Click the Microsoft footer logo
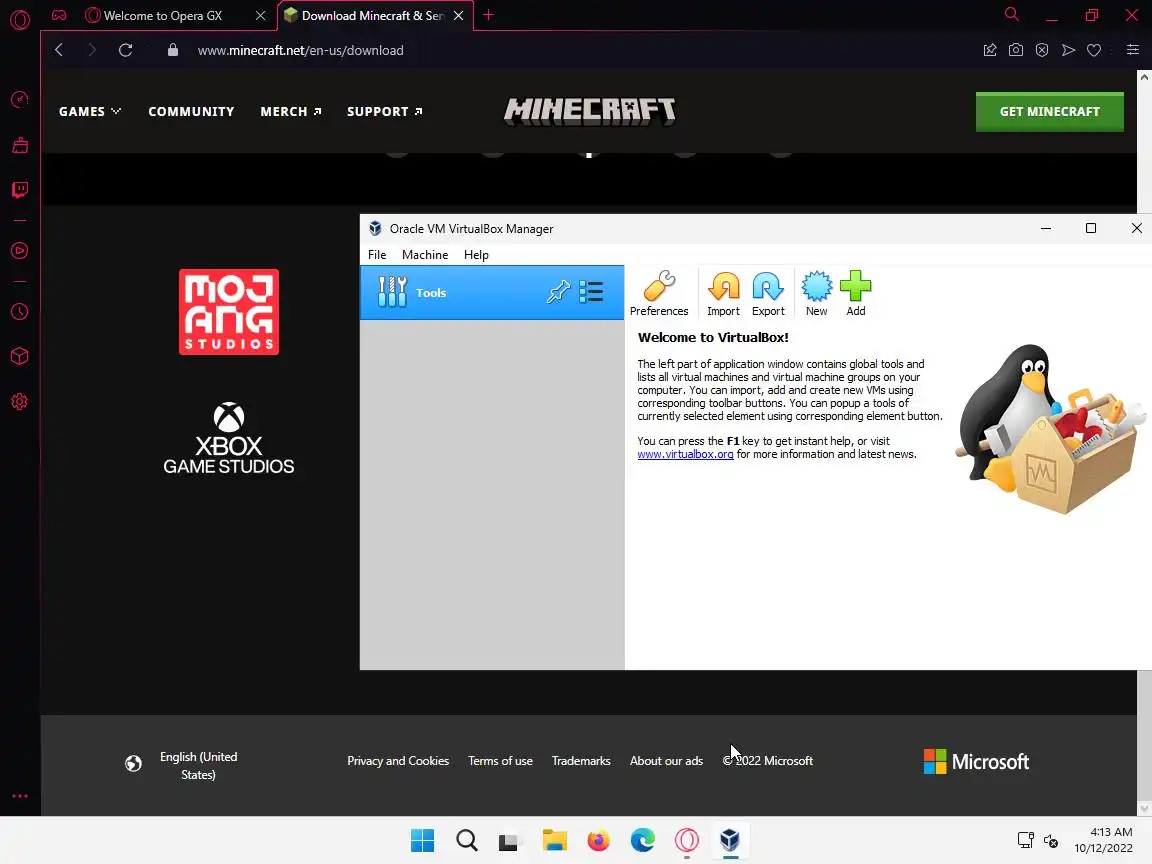 976,761
